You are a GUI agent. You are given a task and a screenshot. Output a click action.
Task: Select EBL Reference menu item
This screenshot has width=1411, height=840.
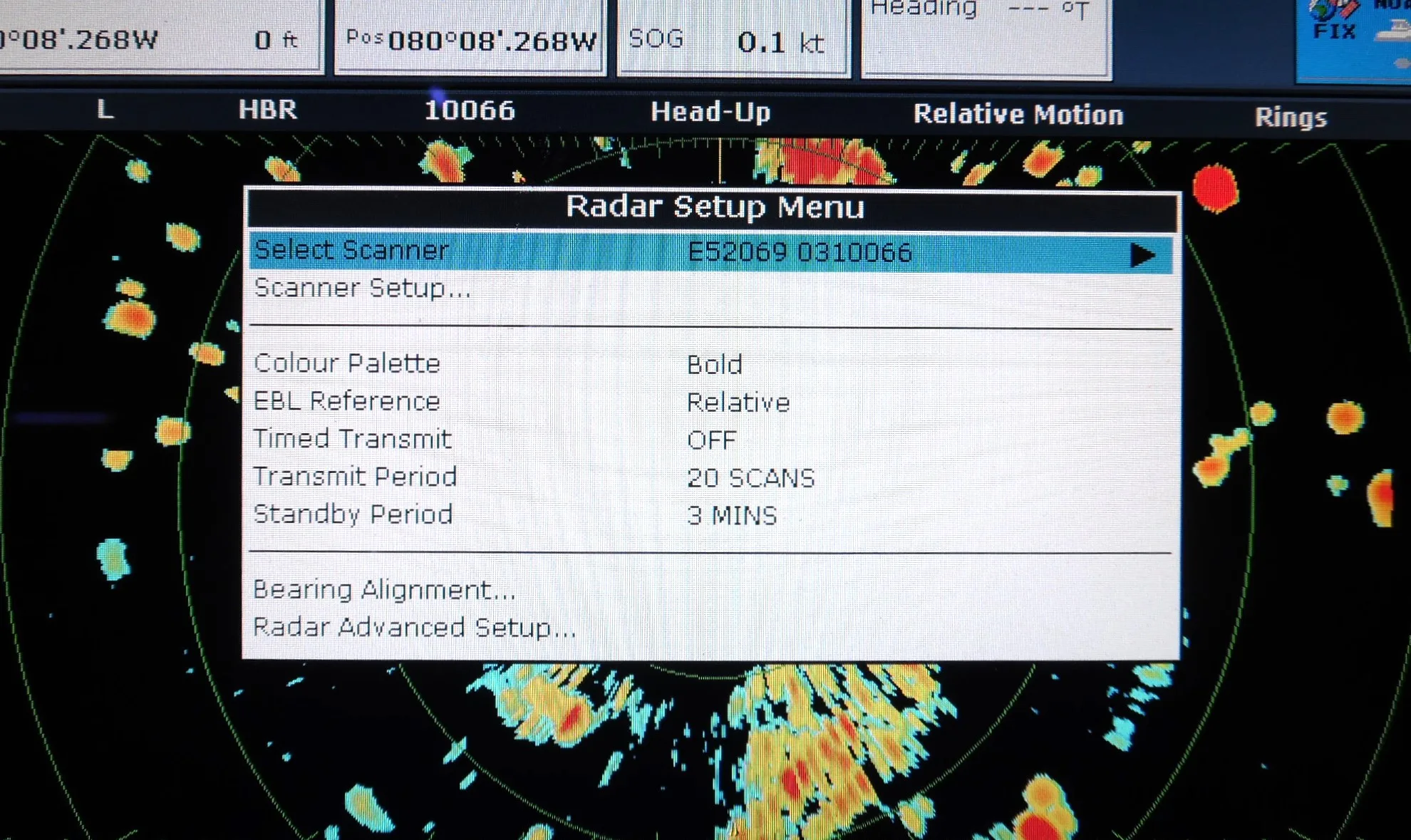(347, 401)
